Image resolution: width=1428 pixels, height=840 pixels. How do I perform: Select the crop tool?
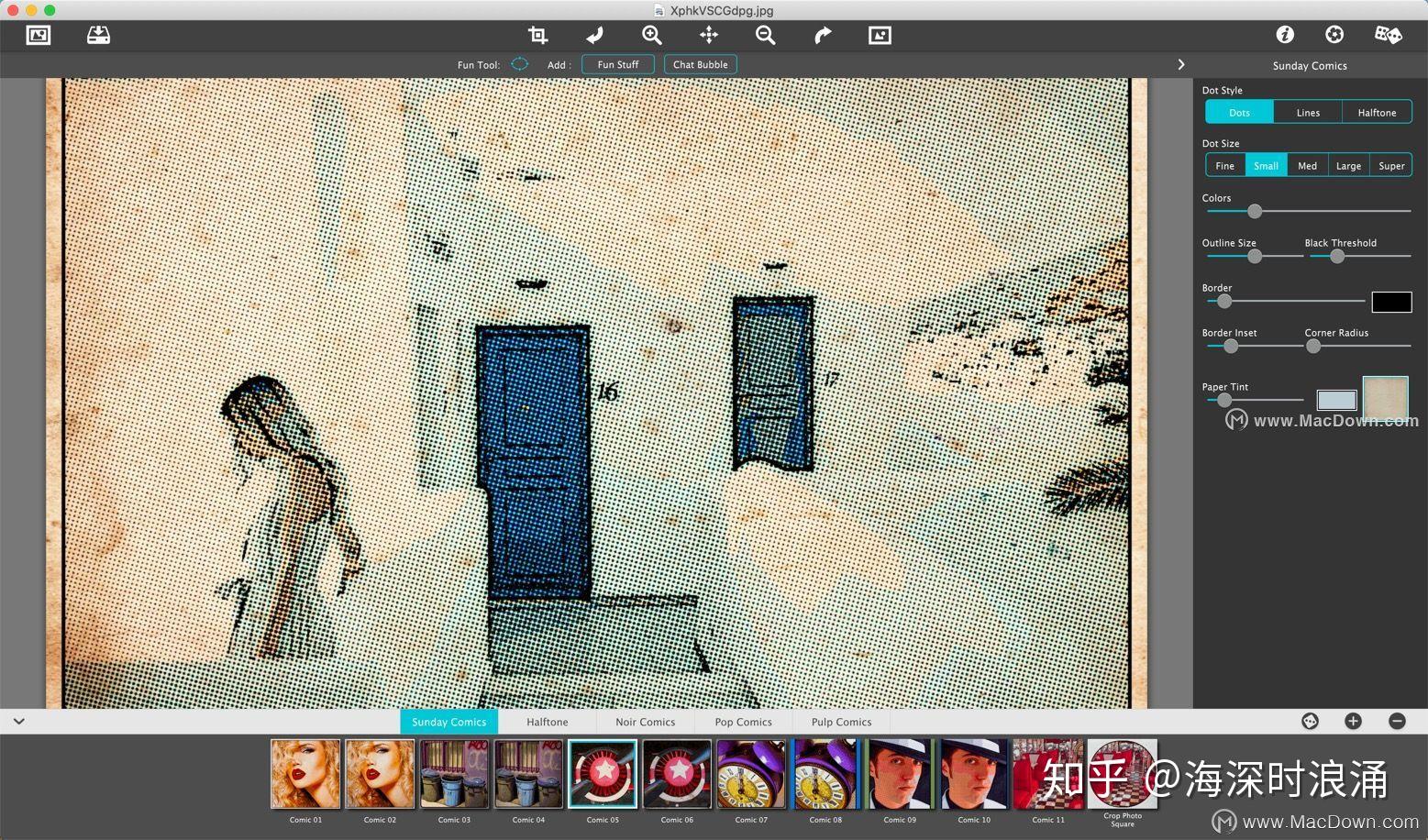click(x=537, y=35)
